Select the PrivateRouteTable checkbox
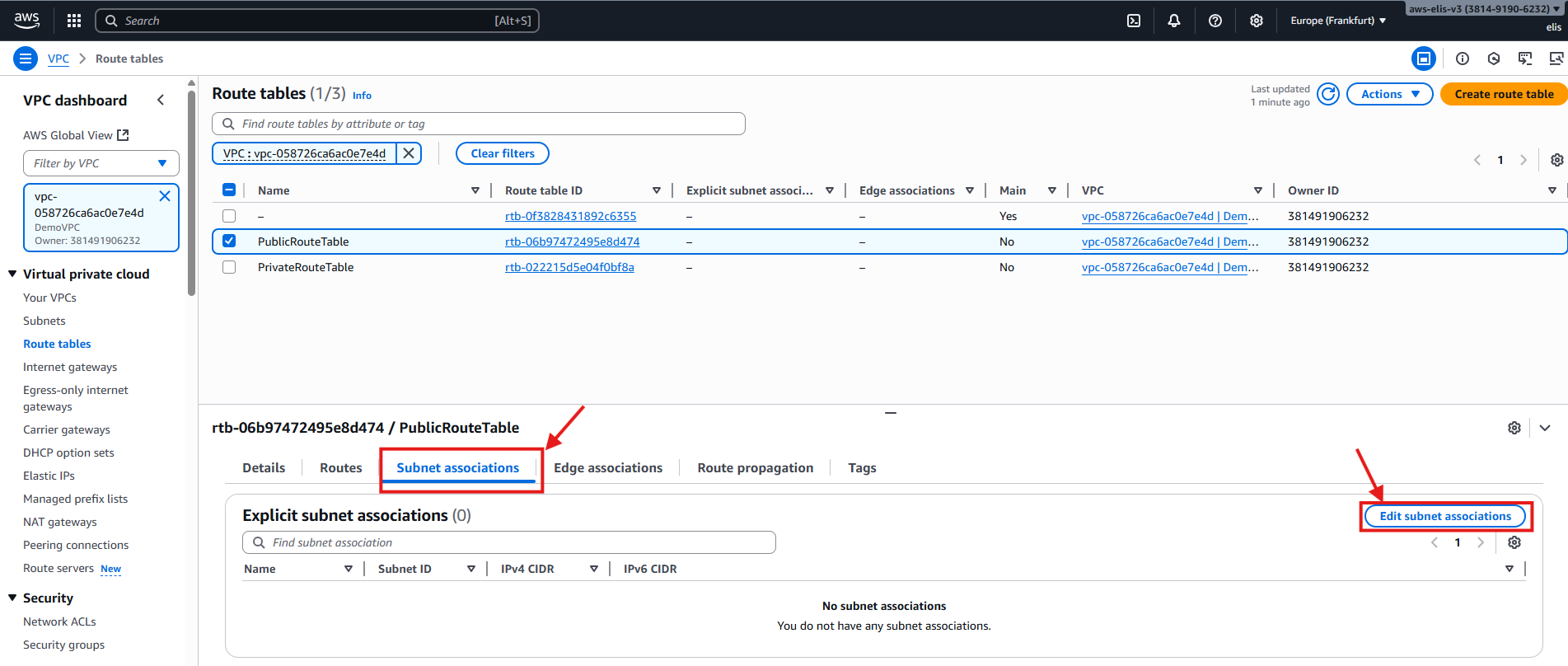1568x666 pixels. (229, 267)
